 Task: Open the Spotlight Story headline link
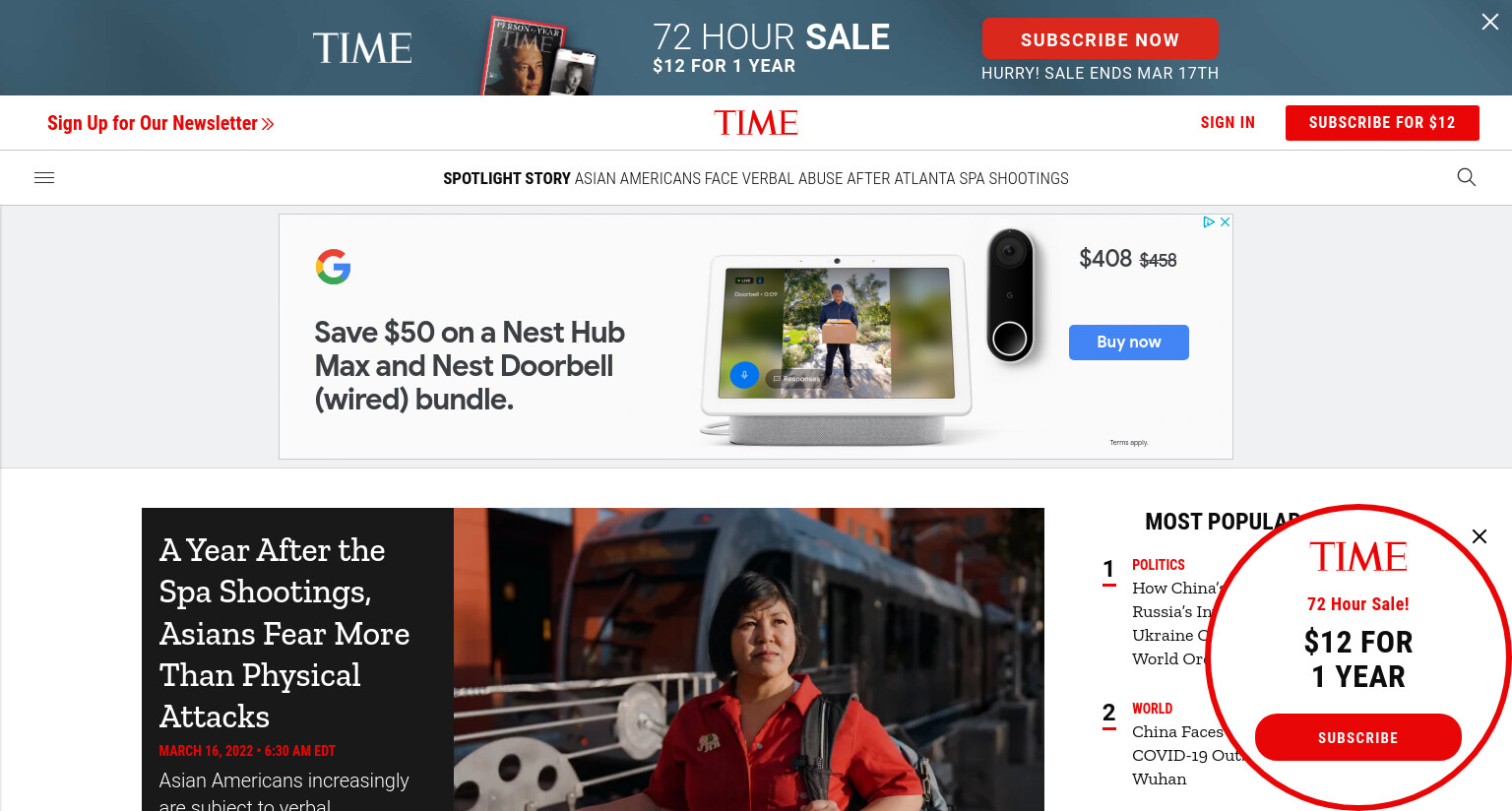pos(821,179)
